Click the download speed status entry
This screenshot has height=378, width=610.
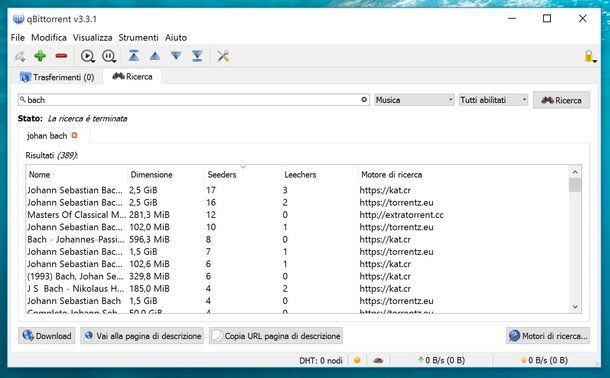[x=441, y=360]
